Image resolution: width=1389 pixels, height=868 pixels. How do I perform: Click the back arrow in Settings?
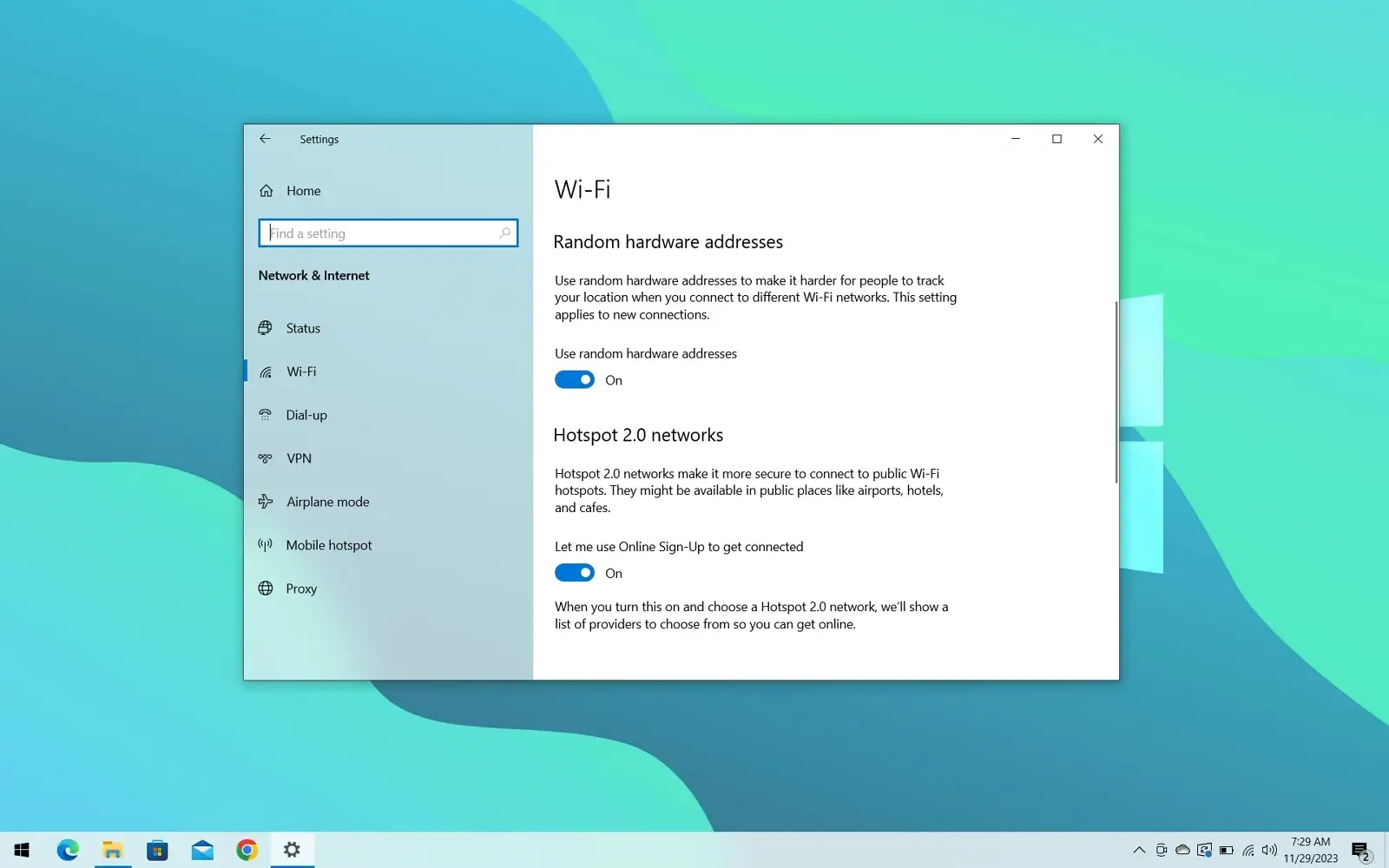[265, 139]
